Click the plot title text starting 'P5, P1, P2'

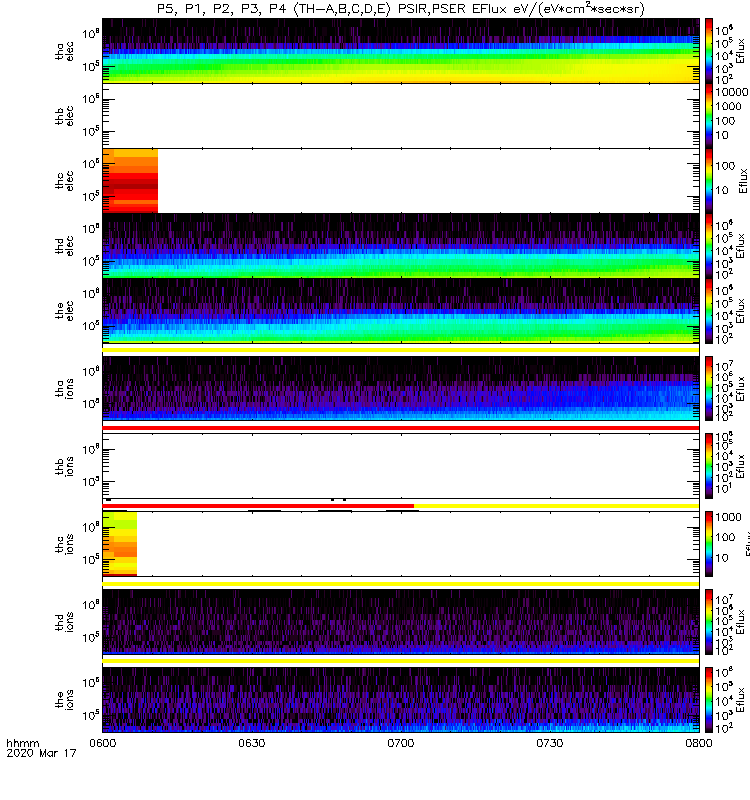(401, 9)
